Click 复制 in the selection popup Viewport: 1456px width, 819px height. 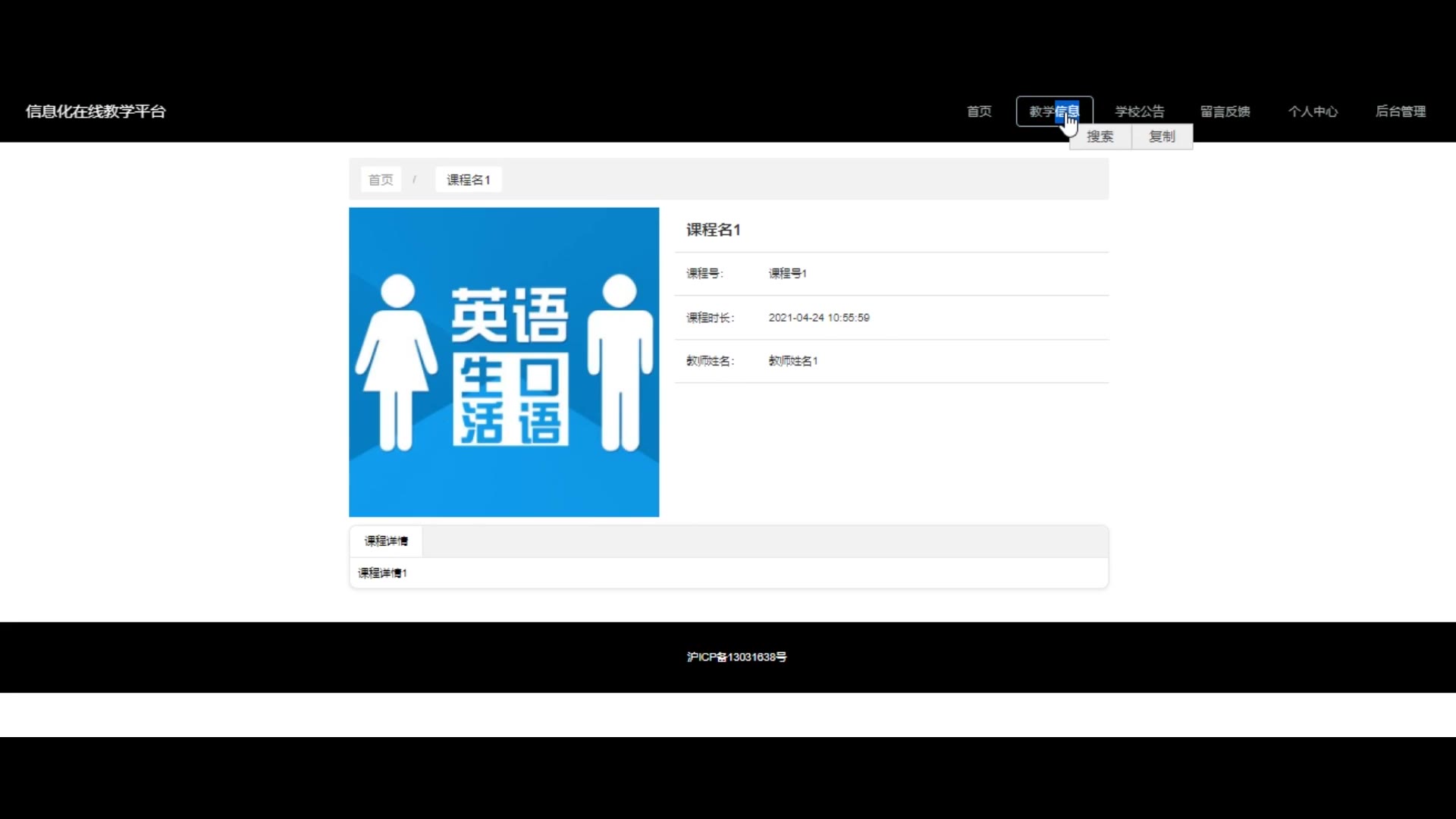point(1161,136)
